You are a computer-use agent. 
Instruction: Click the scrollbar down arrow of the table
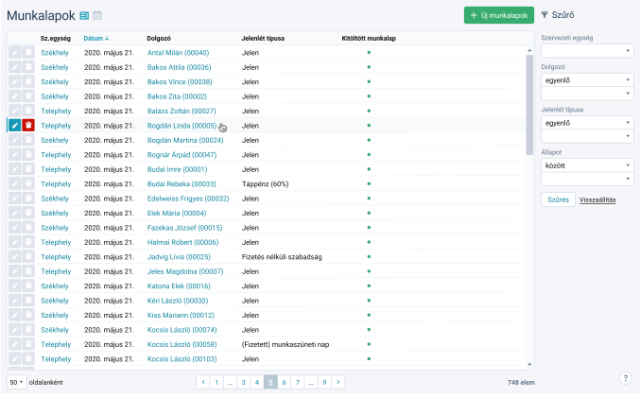tap(529, 364)
